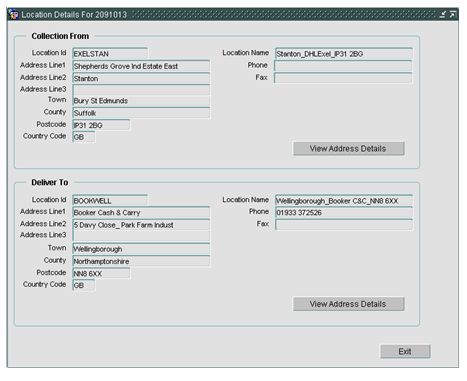Viewport: 467px width, 381px height.
Task: Select the County field showing Suffolk
Action: click(141, 113)
